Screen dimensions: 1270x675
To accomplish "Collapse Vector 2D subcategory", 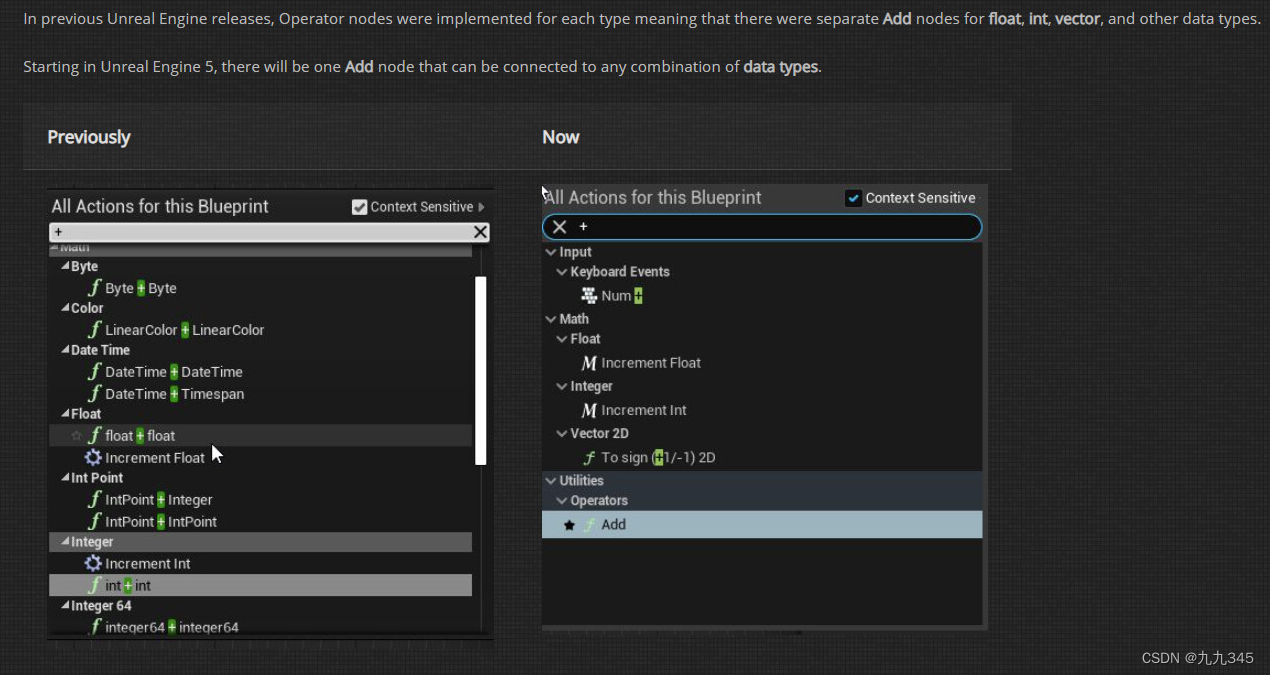I will (x=561, y=434).
